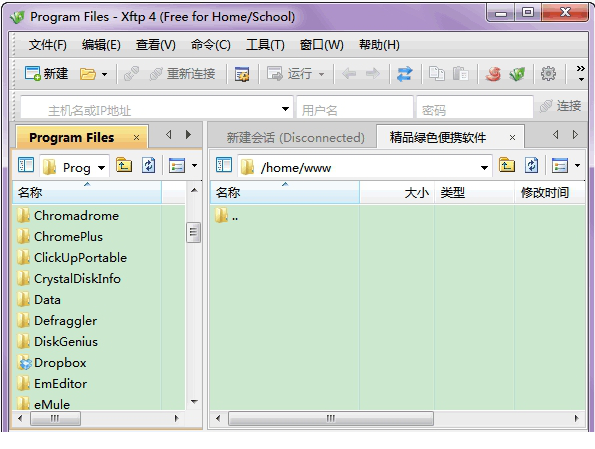The height and width of the screenshot is (449, 595).
Task: Click right pane tab scroll-right arrow
Action: [575, 134]
